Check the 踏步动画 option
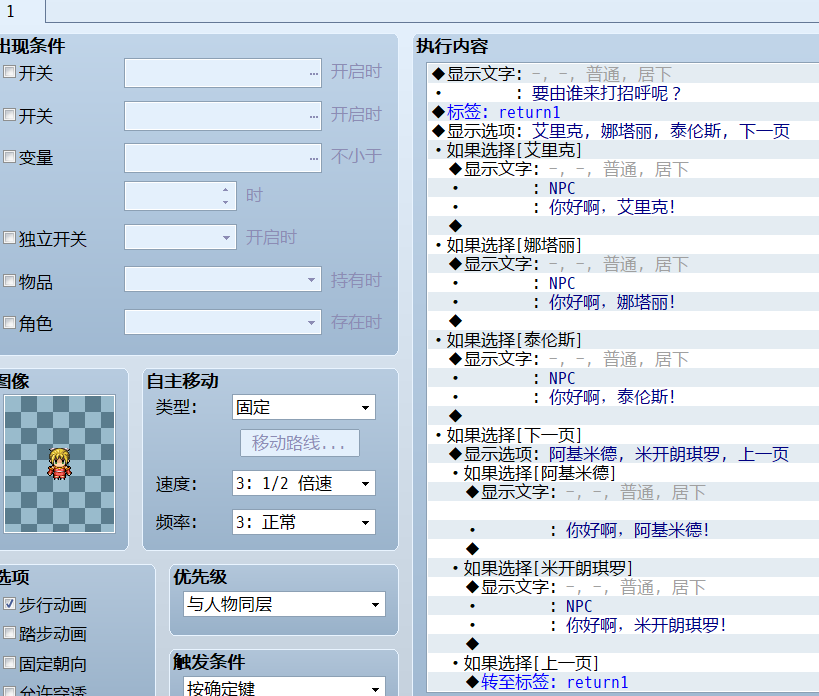Image resolution: width=819 pixels, height=696 pixels. pyautogui.click(x=9, y=633)
